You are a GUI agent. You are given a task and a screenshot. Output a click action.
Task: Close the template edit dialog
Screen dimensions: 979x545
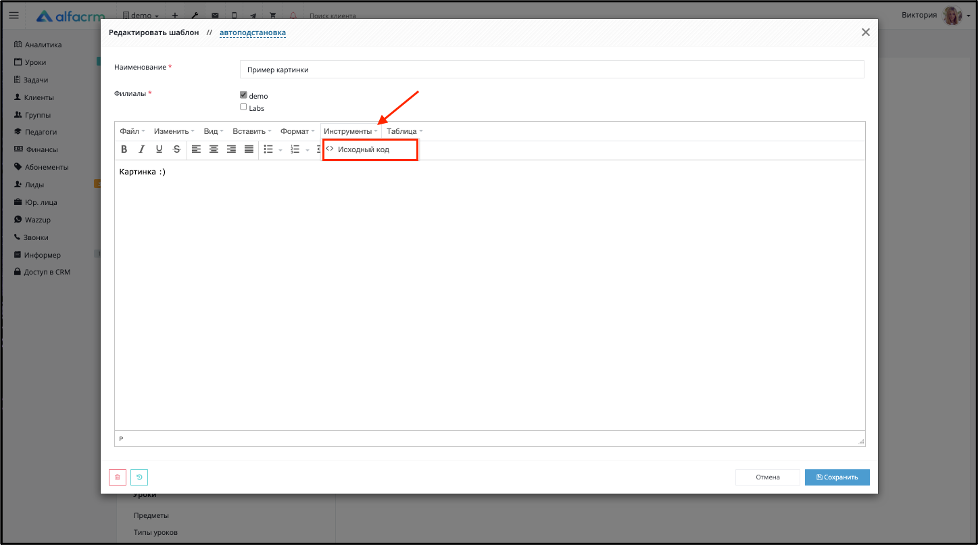(x=865, y=32)
